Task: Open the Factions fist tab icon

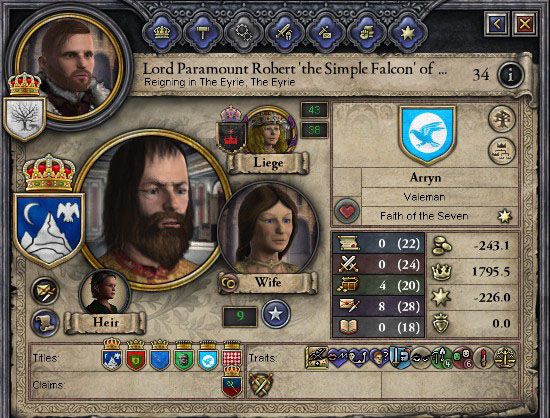Action: tap(367, 33)
